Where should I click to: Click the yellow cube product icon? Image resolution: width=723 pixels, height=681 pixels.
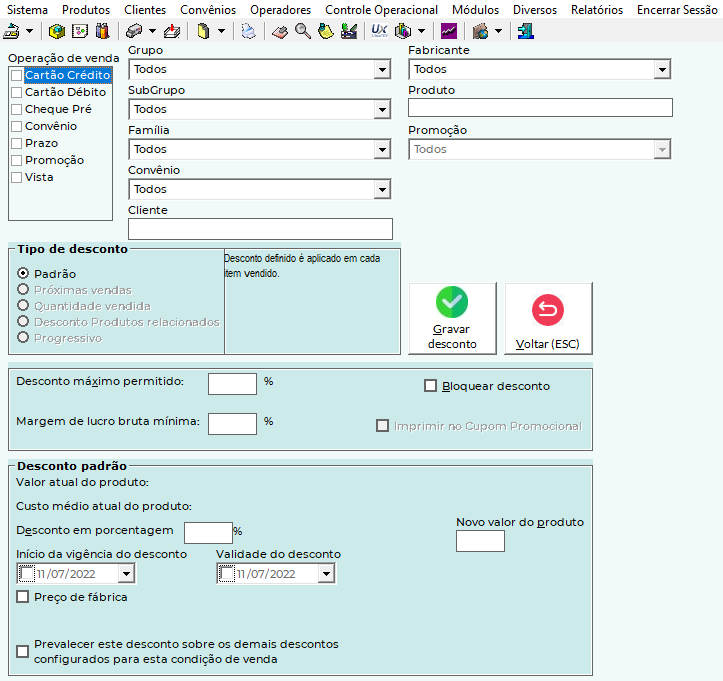[x=57, y=31]
